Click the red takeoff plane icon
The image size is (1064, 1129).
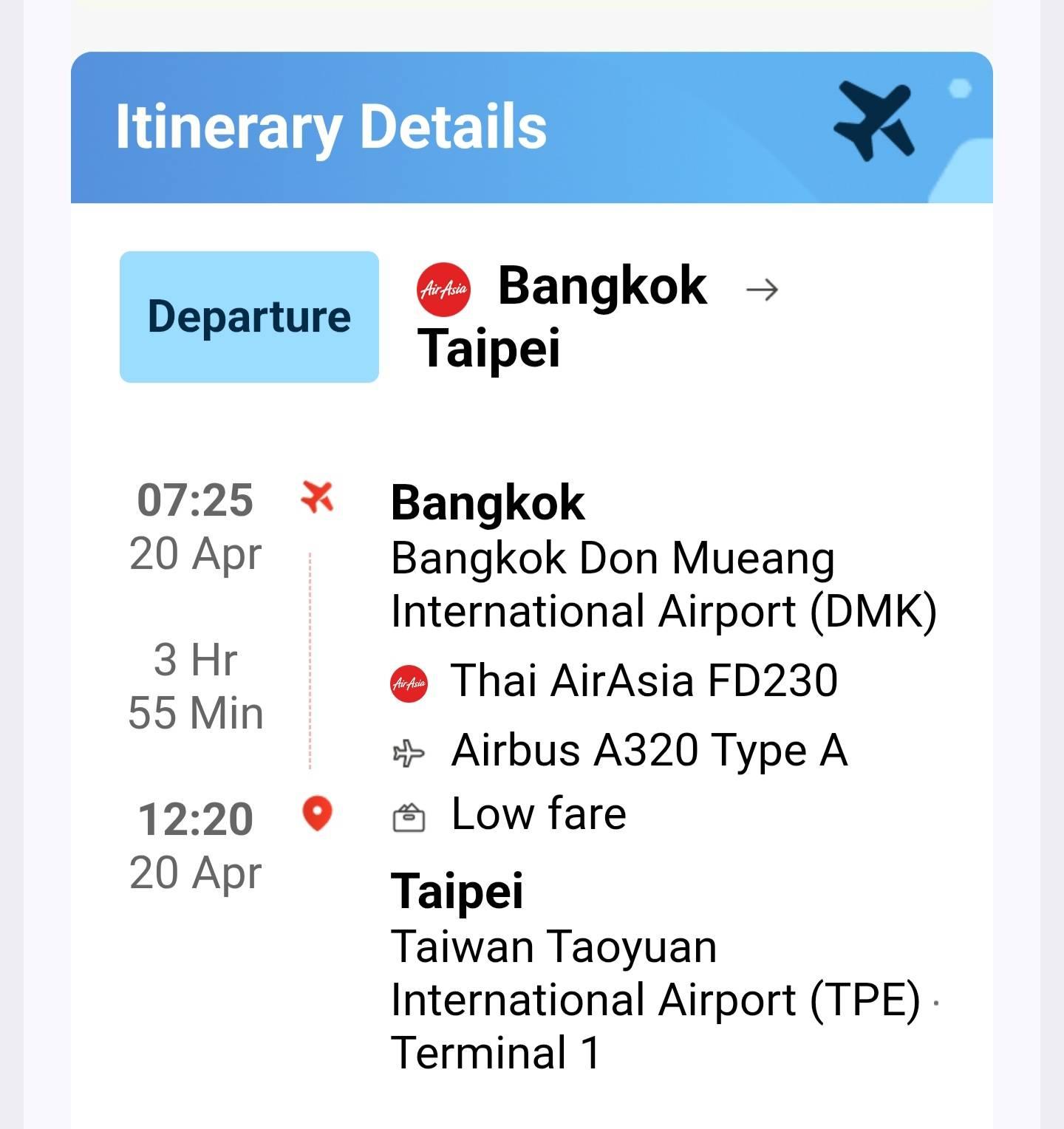317,497
